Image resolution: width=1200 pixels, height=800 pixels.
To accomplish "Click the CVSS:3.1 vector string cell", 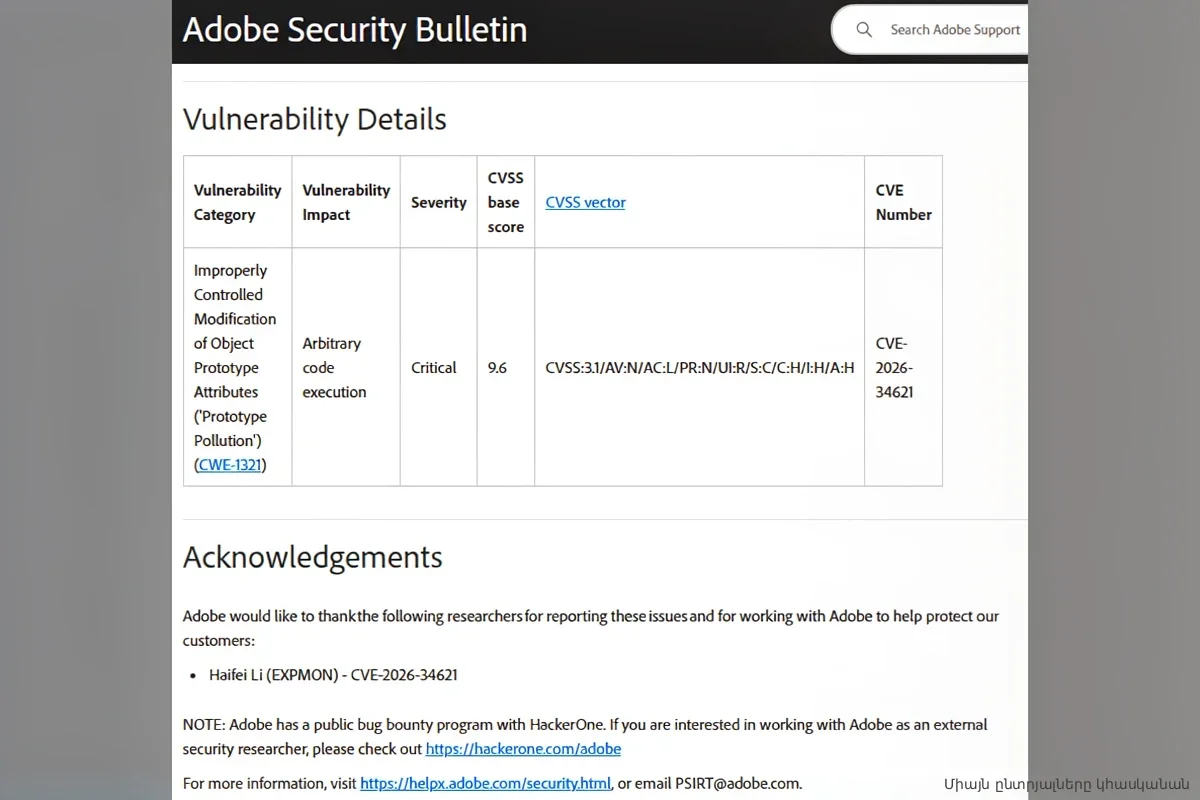I will point(699,368).
